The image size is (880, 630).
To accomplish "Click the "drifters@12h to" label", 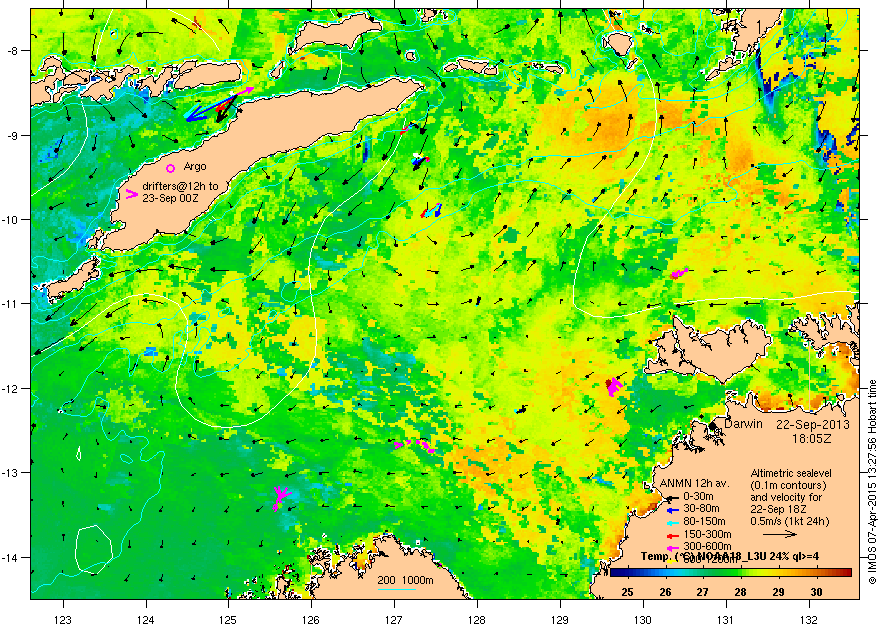I will 180,186.
